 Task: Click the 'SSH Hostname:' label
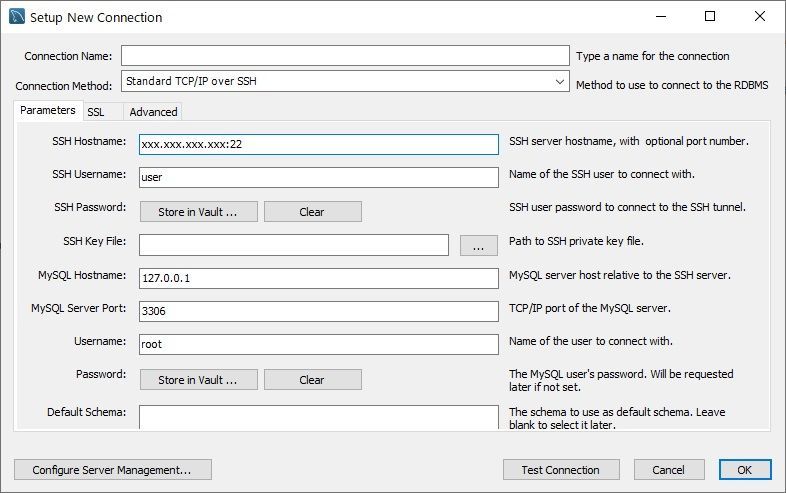(89, 141)
